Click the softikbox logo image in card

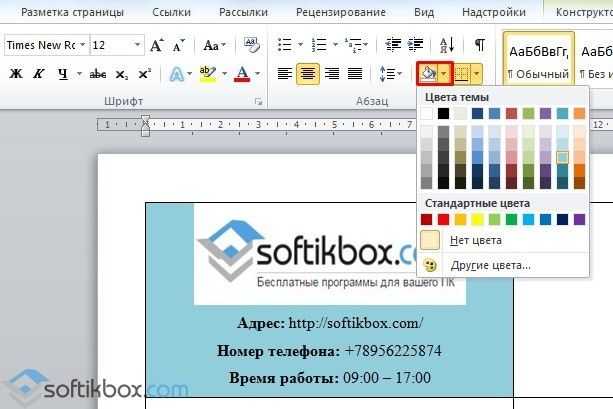[329, 254]
